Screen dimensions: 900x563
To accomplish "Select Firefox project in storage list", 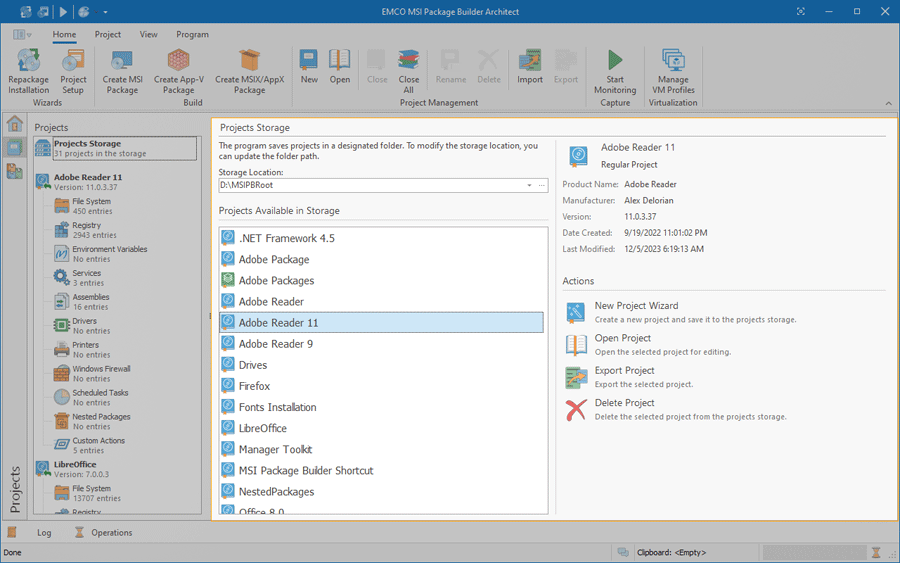I will click(x=382, y=386).
